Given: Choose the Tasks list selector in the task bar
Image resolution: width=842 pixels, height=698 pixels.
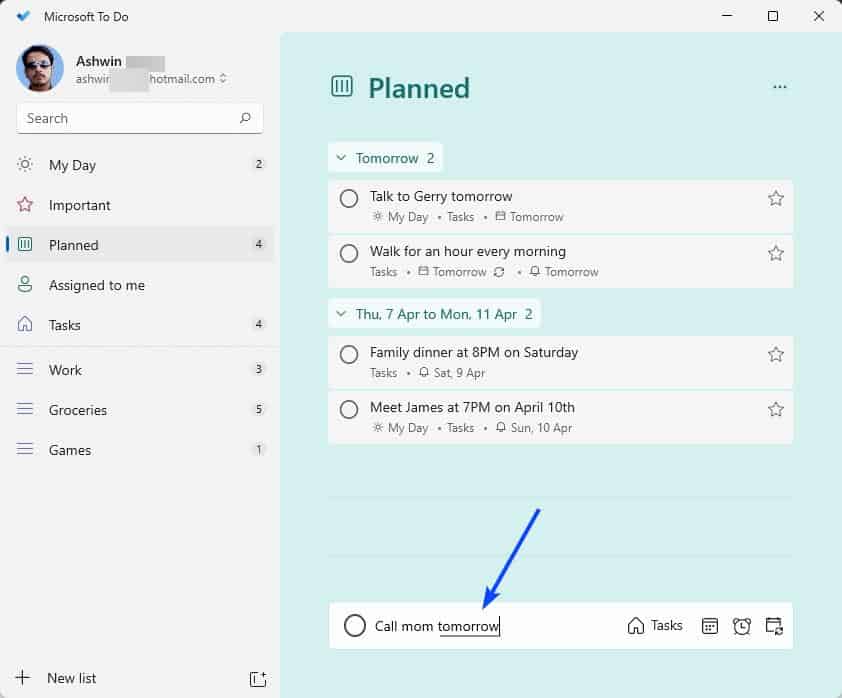Looking at the screenshot, I should tap(655, 626).
